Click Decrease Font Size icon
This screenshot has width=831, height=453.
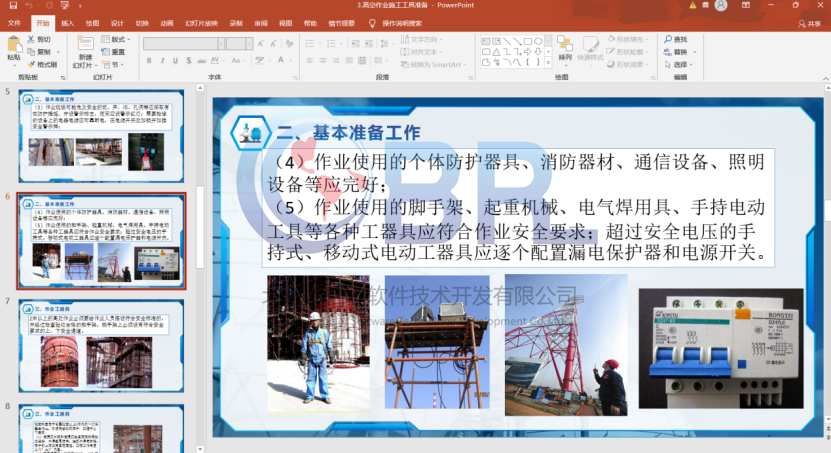click(273, 44)
